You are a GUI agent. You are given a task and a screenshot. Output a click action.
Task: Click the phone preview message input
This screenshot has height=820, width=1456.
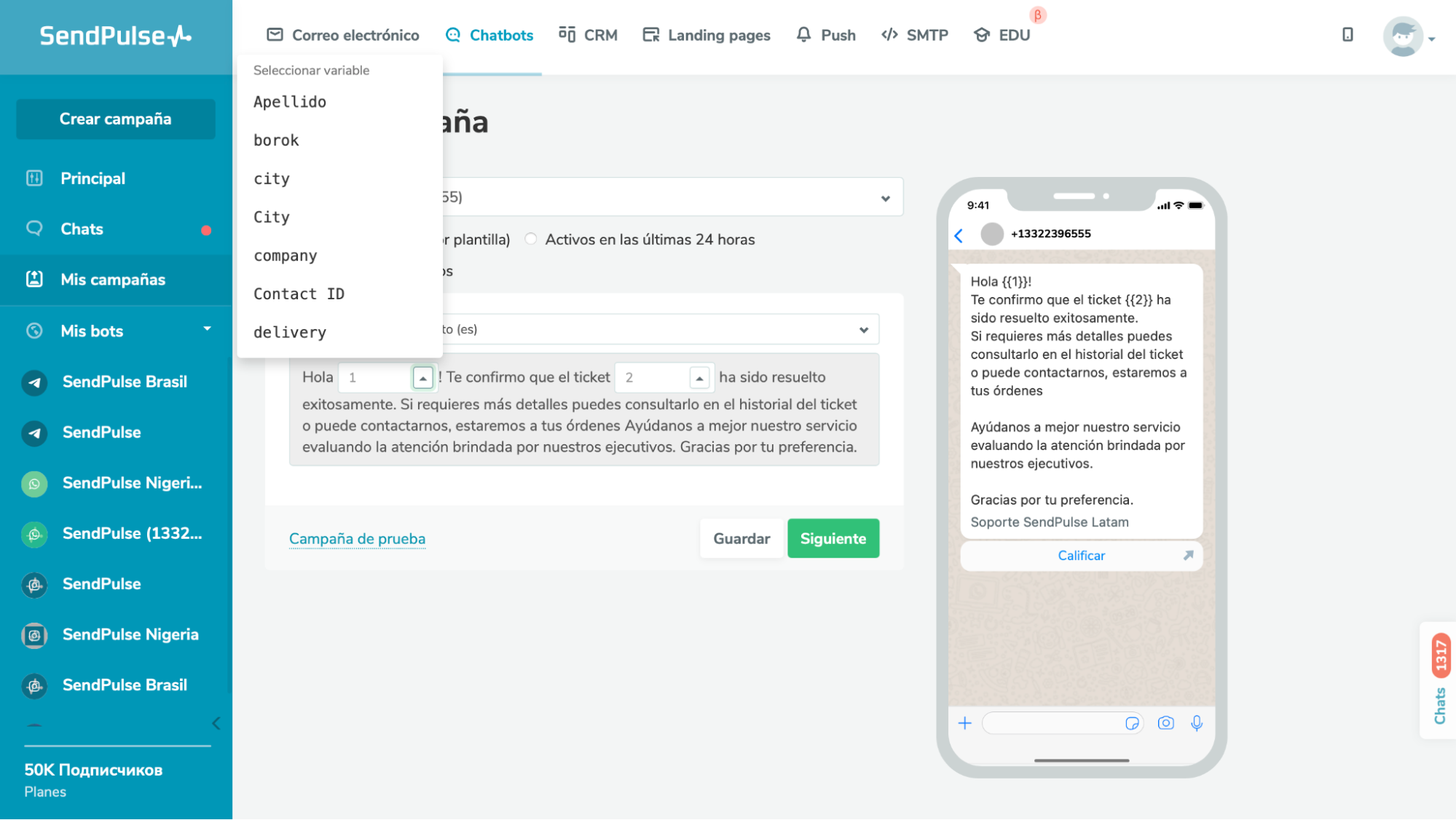tap(1062, 723)
